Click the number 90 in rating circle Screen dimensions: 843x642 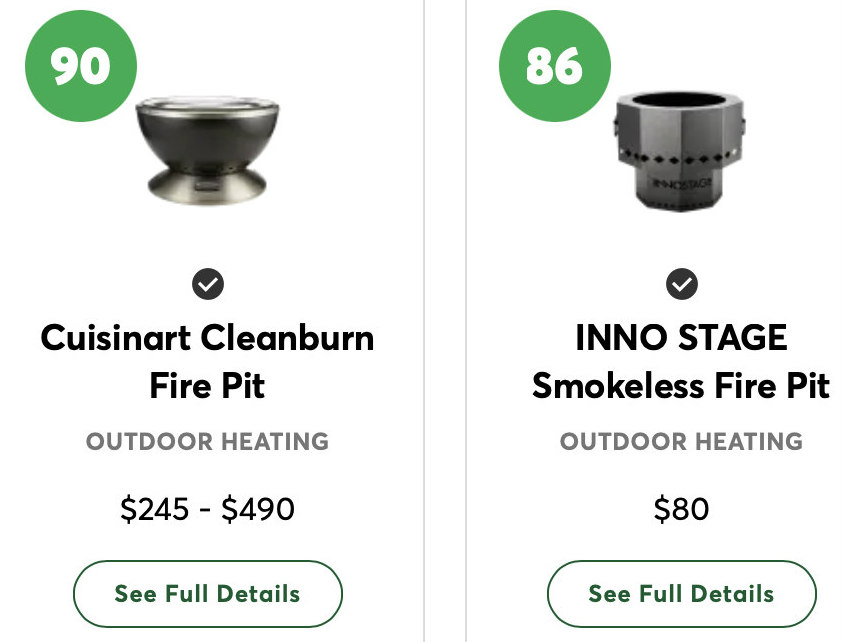(x=80, y=66)
